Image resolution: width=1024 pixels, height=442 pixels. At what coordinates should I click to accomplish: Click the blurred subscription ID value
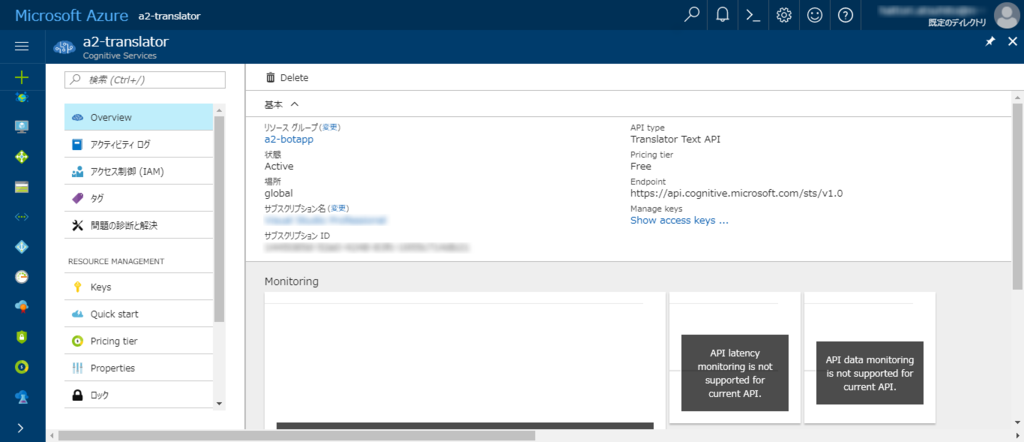click(x=367, y=247)
